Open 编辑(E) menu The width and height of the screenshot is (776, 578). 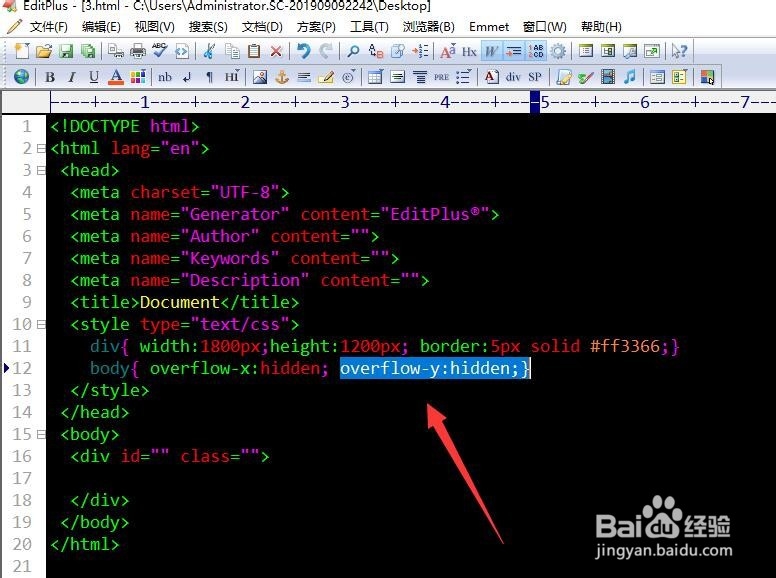click(x=101, y=26)
